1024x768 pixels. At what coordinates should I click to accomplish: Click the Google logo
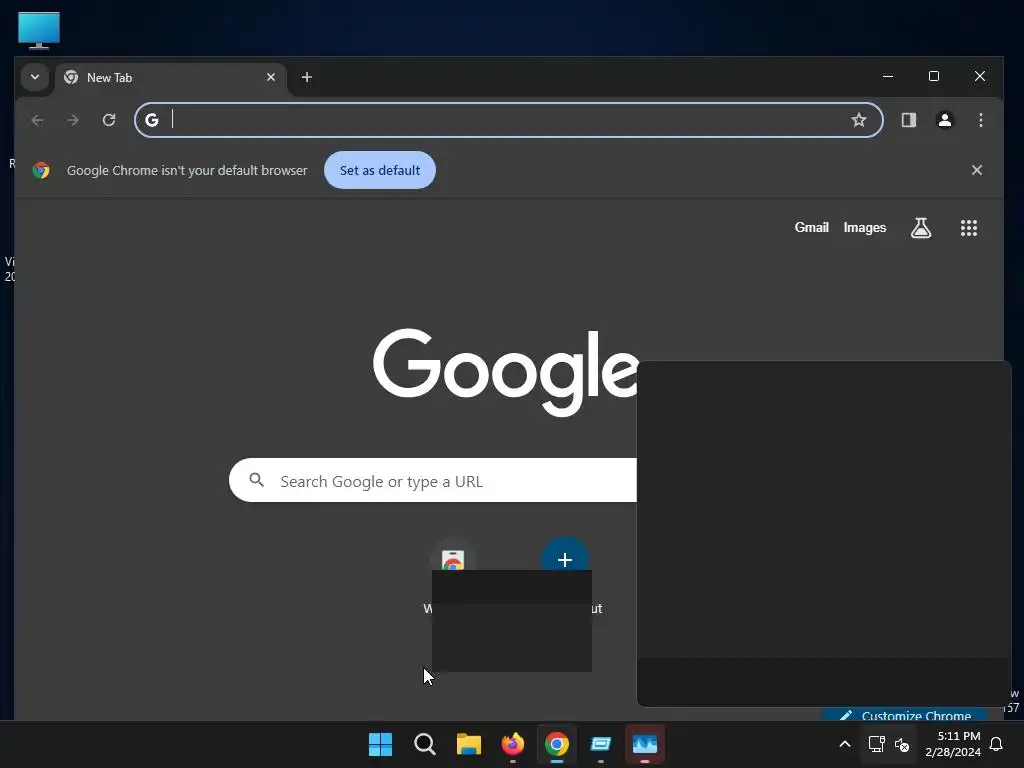pos(505,372)
